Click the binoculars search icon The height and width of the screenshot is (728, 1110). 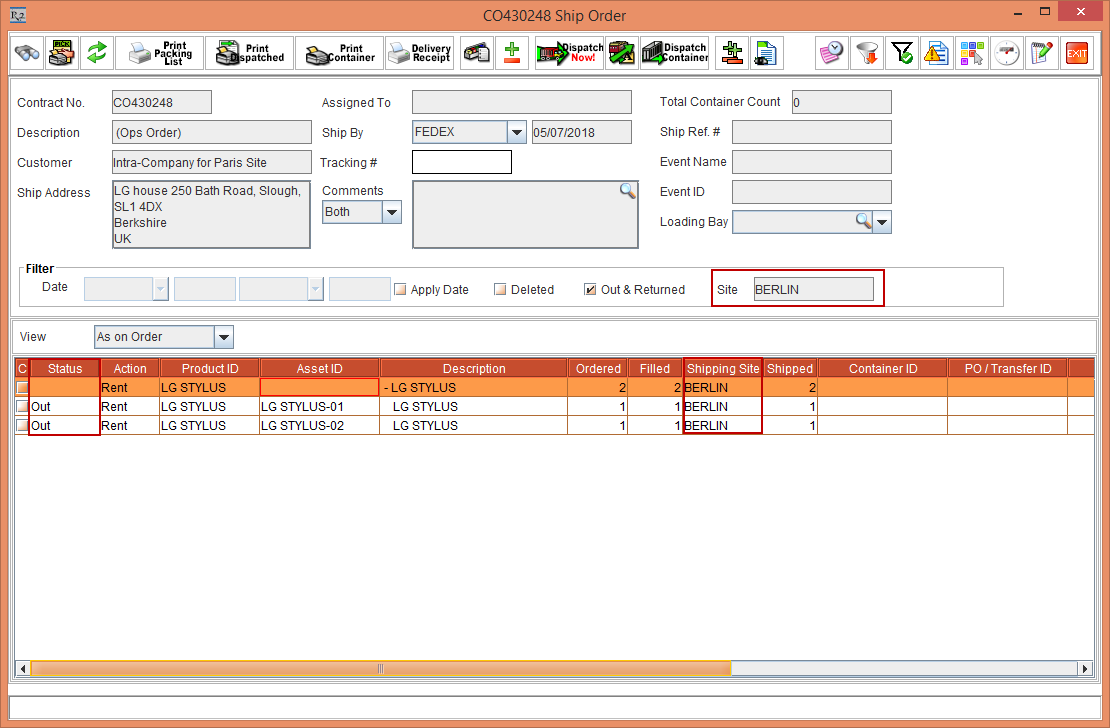[x=27, y=53]
